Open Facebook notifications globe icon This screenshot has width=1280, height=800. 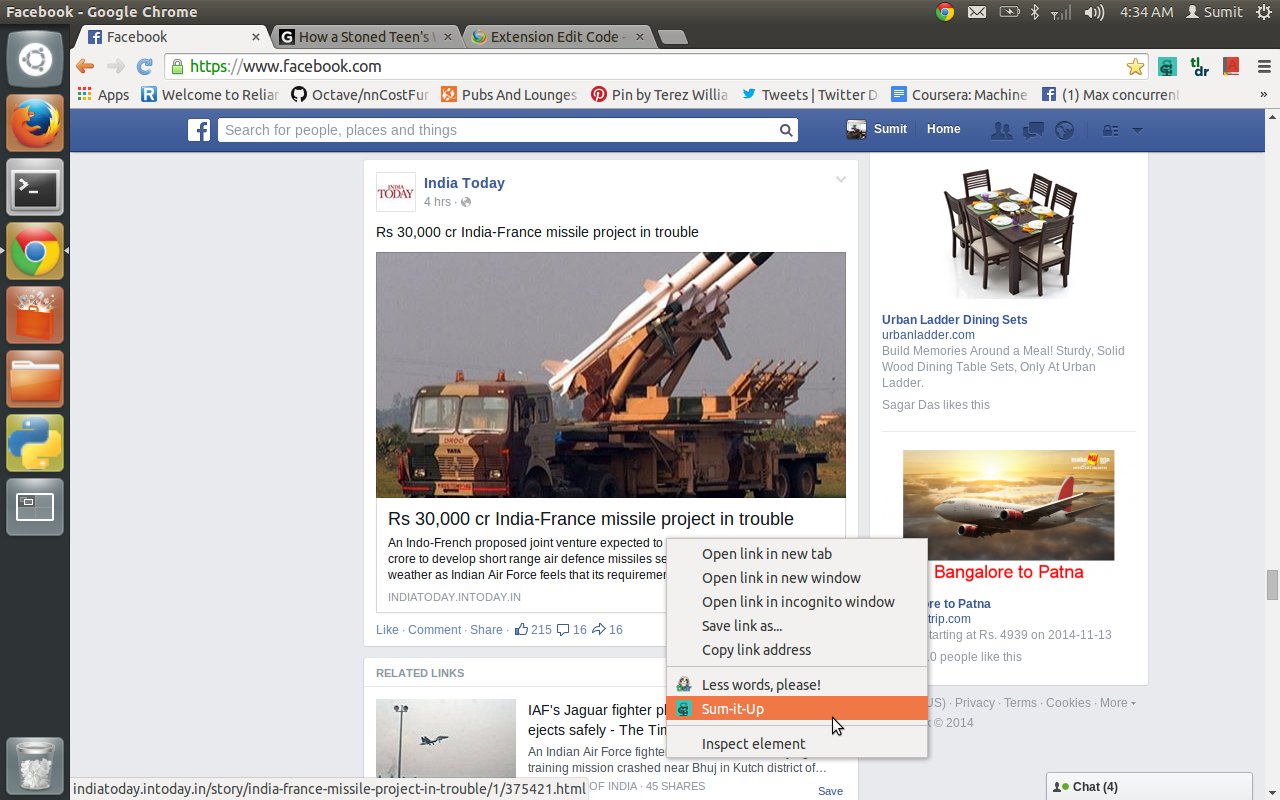point(1064,130)
